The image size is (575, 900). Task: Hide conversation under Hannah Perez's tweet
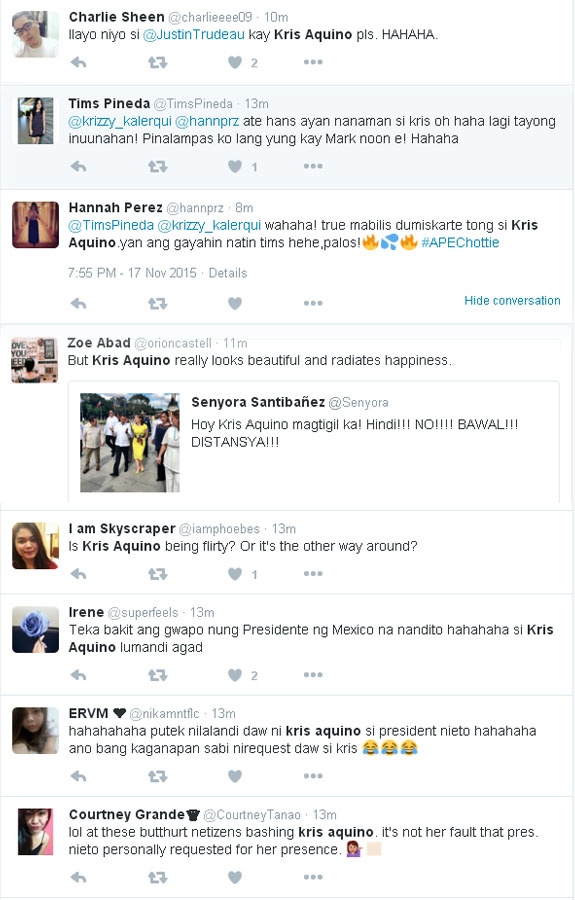[x=512, y=300]
